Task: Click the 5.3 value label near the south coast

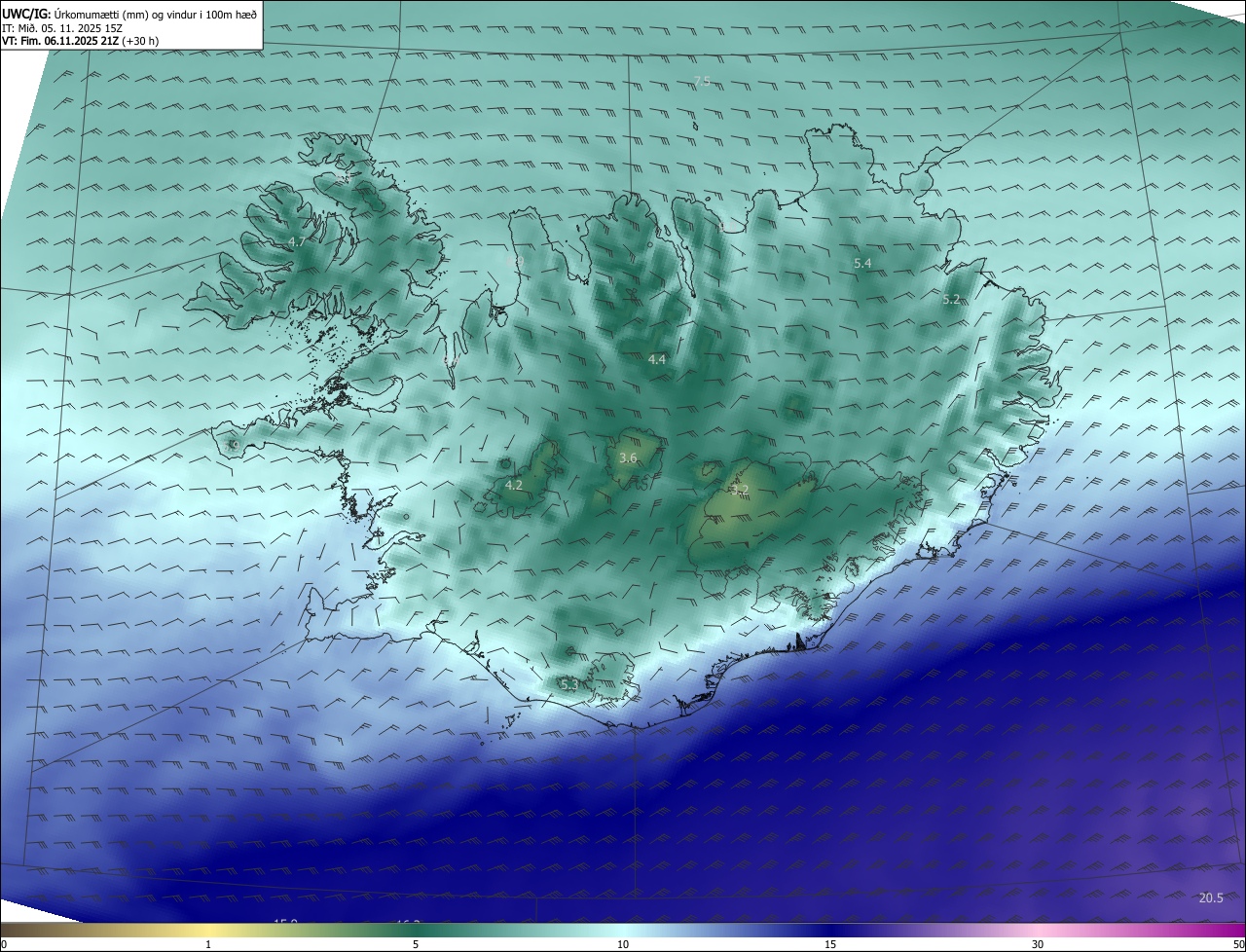Action: point(569,685)
